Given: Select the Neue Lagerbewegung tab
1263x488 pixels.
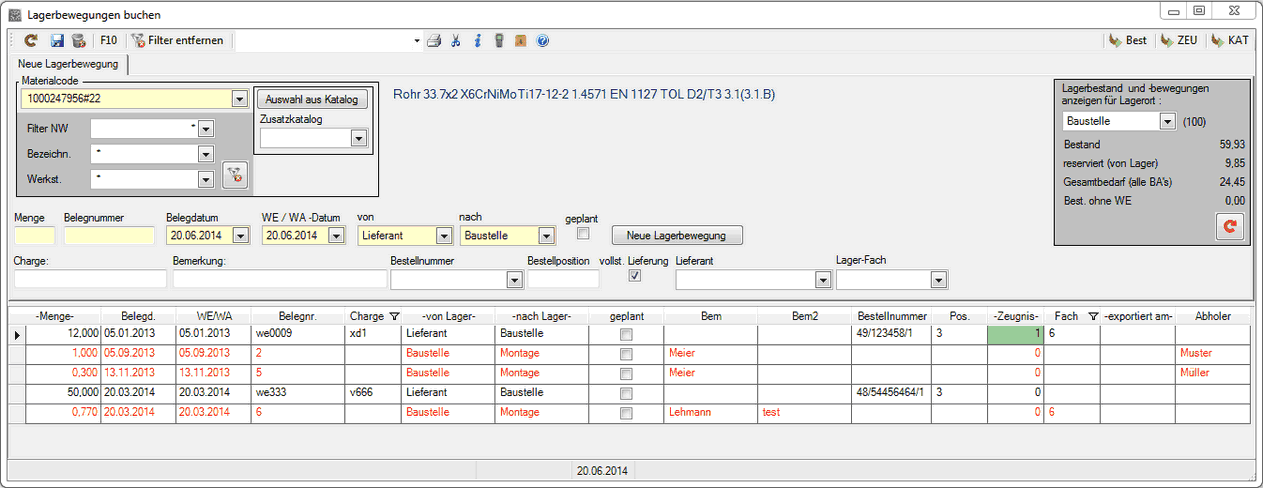Looking at the screenshot, I should pyautogui.click(x=70, y=64).
